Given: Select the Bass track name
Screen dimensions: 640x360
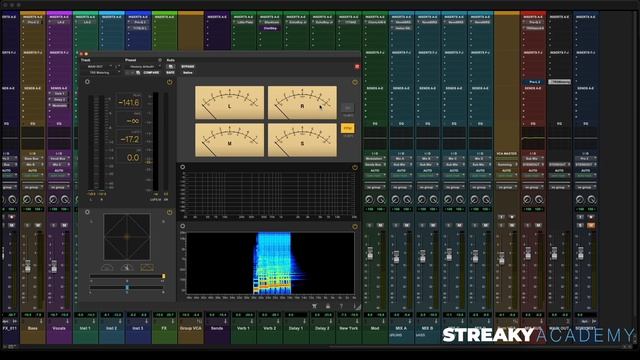Looking at the screenshot, I should [x=33, y=328].
